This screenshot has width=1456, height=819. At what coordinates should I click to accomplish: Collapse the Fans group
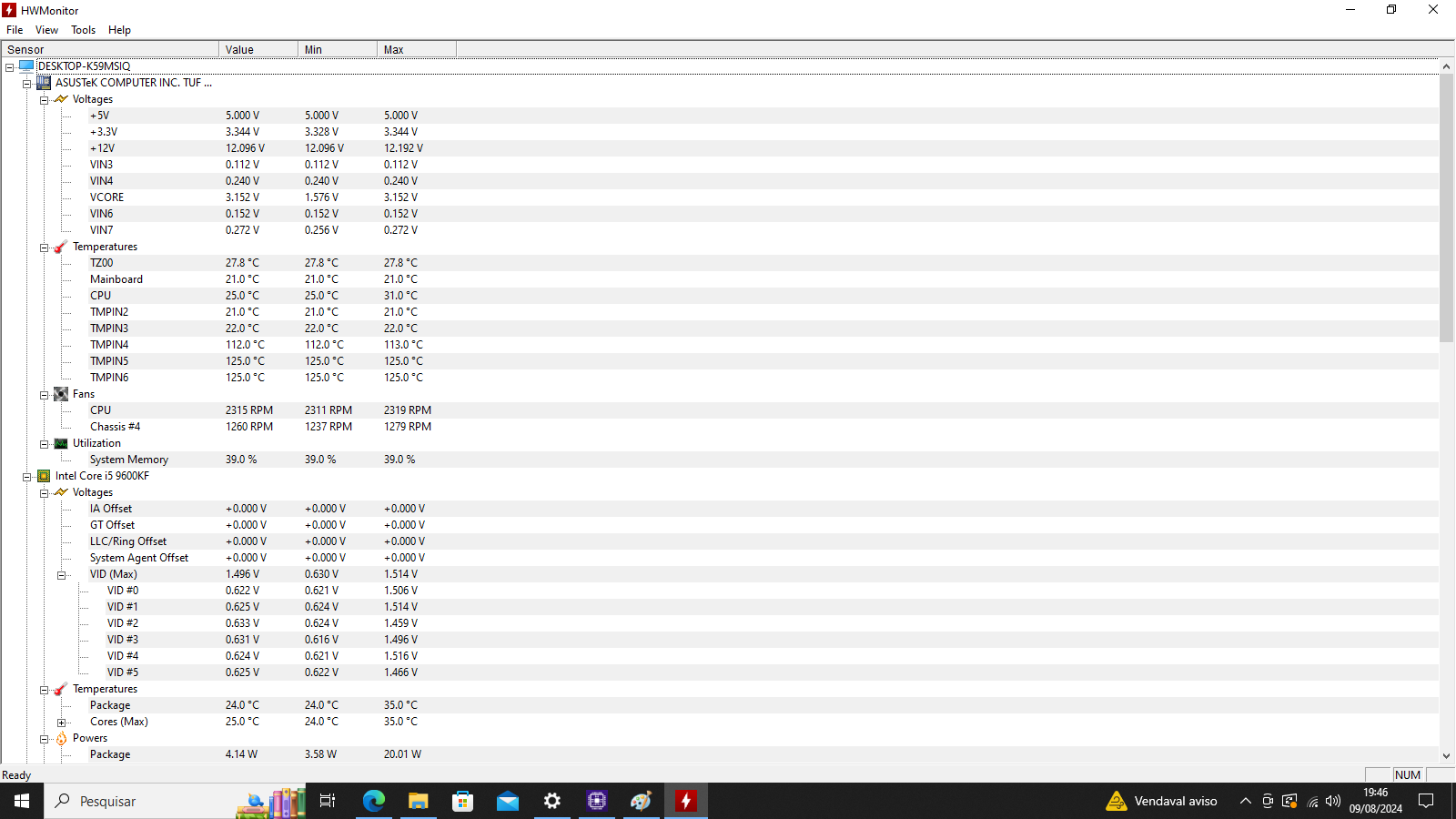44,395
